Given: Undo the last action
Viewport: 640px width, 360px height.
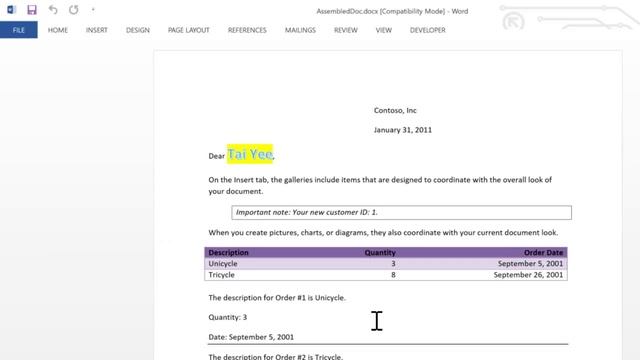Looking at the screenshot, I should pyautogui.click(x=53, y=9).
